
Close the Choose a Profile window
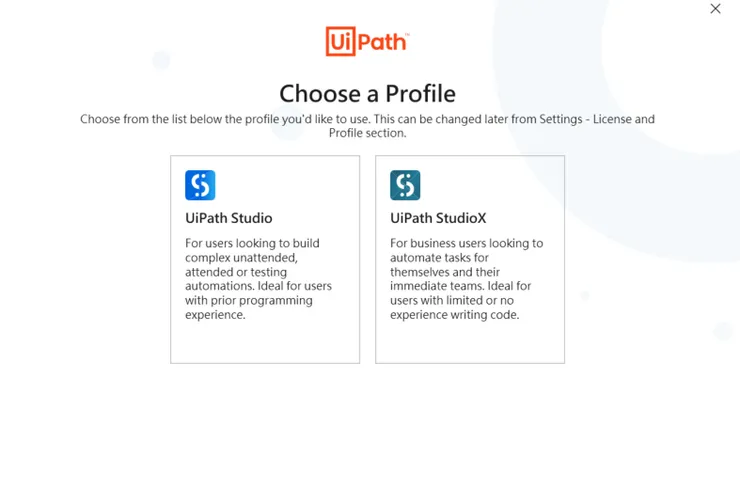click(x=715, y=9)
